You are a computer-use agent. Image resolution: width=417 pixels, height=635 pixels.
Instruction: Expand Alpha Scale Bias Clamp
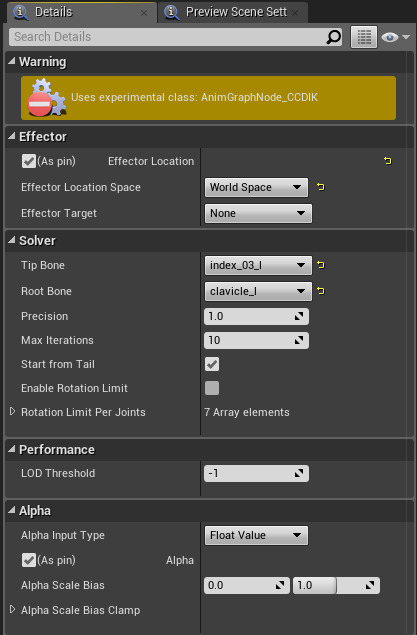(12, 609)
